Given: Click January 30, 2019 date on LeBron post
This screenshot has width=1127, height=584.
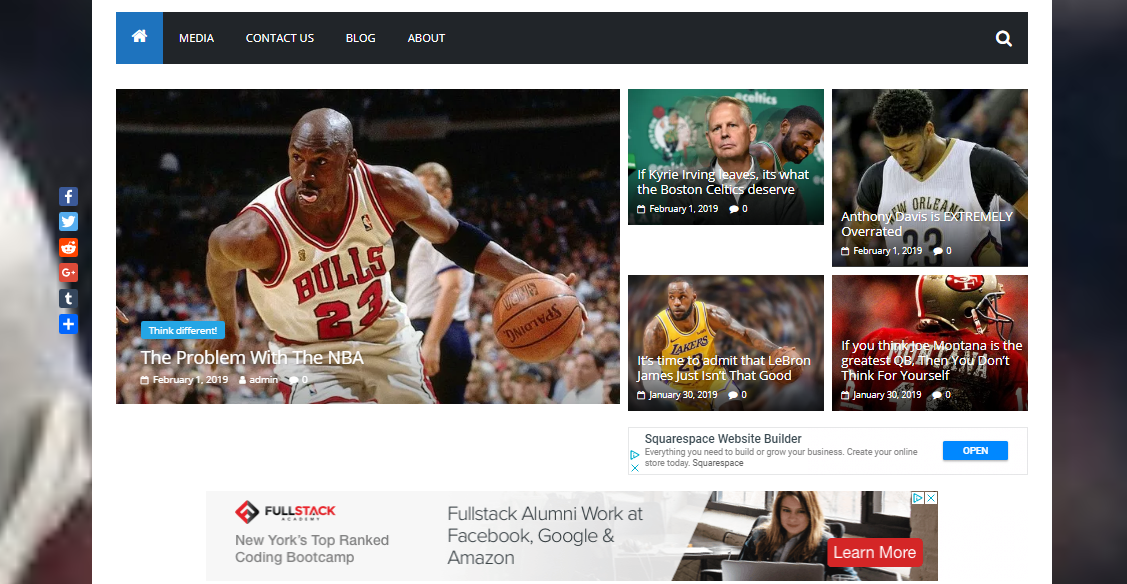Looking at the screenshot, I should tap(683, 395).
